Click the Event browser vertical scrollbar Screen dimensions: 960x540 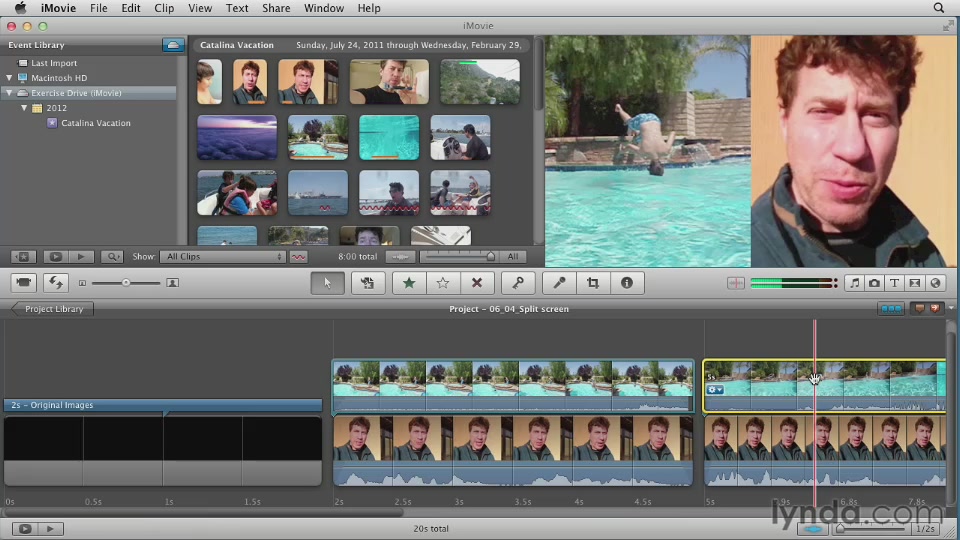click(x=538, y=77)
